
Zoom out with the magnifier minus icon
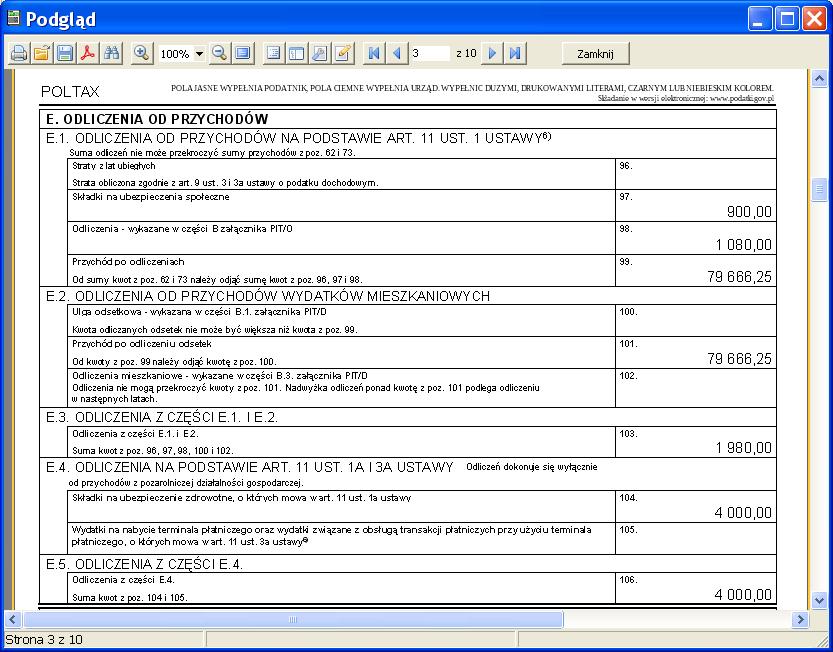[219, 53]
